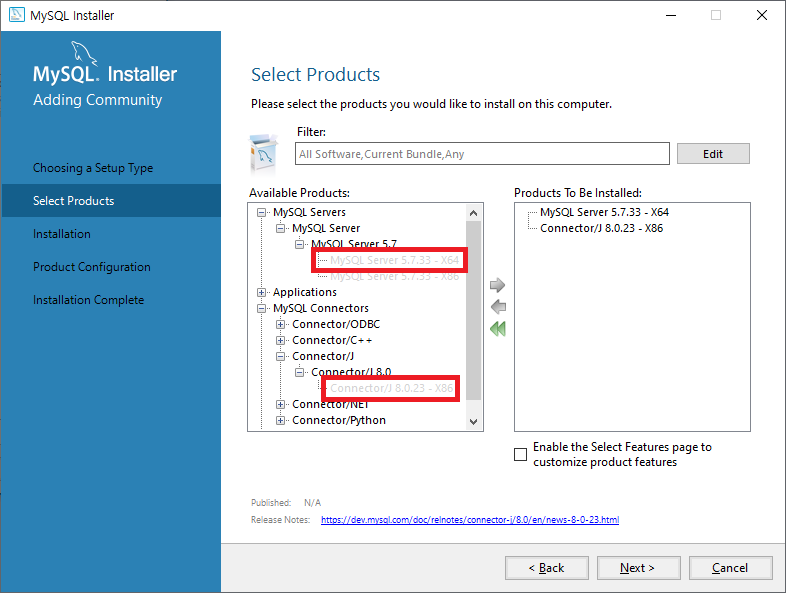This screenshot has width=786, height=593.
Task: Select Connector/J 8.0.23 - X86 in install list
Action: [602, 229]
